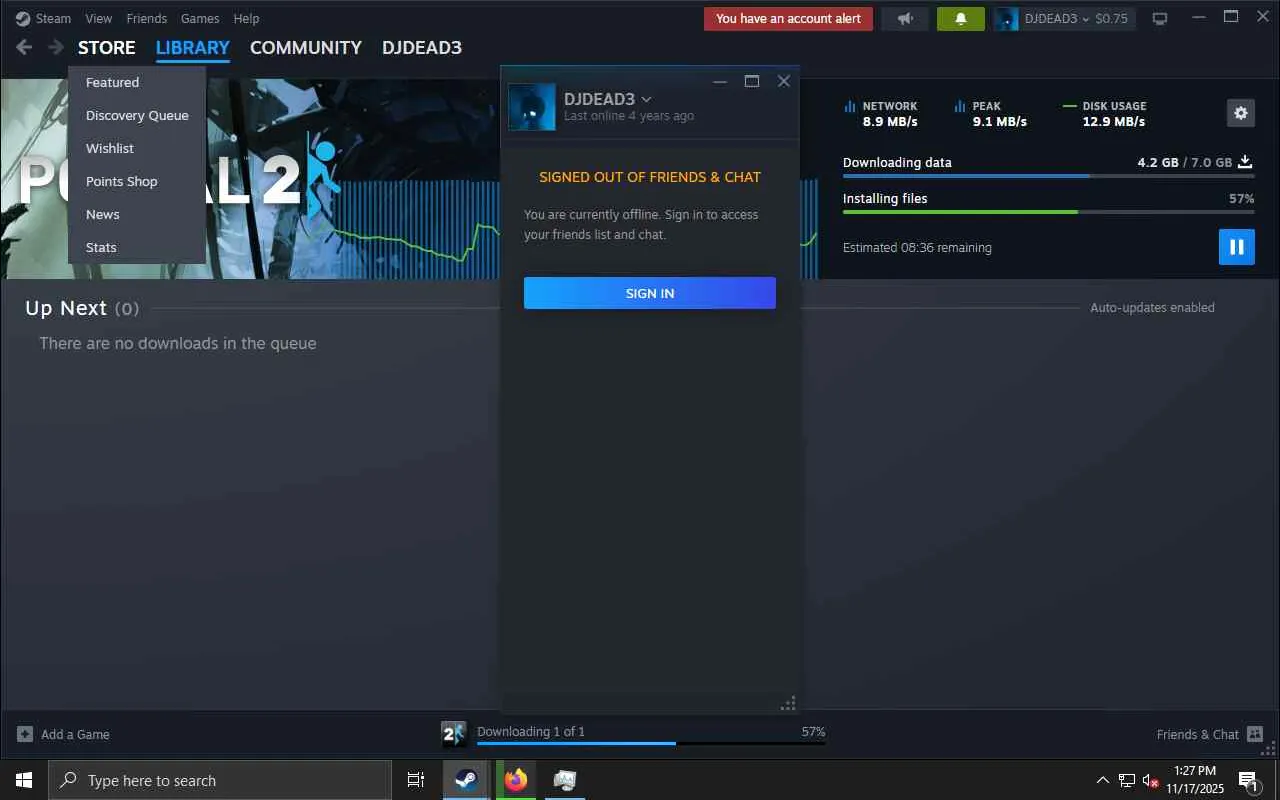
Task: Click the Windows search box
Action: (x=220, y=780)
